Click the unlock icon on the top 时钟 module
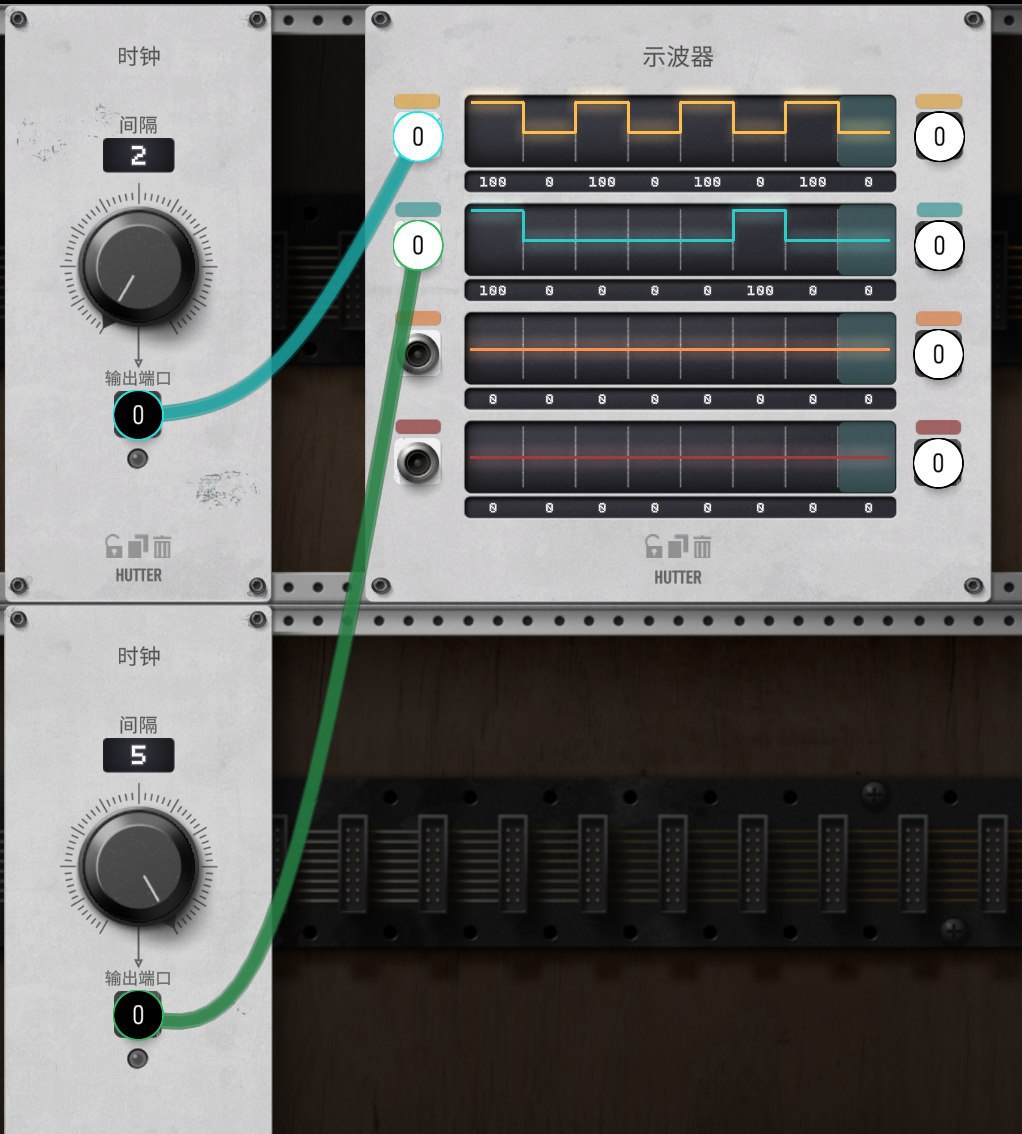The height and width of the screenshot is (1134, 1022). coord(114,547)
